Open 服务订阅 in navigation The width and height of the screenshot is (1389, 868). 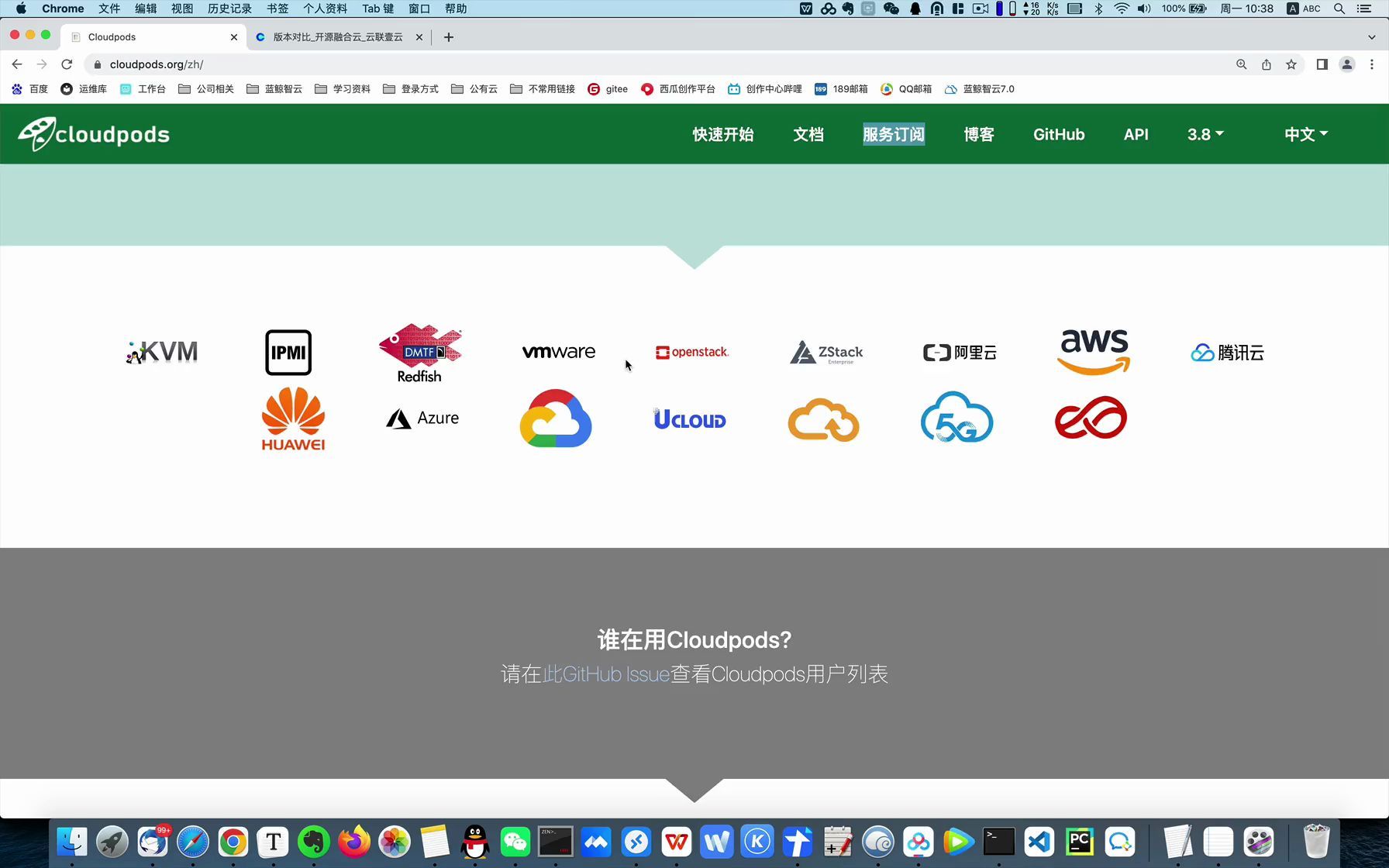tap(894, 134)
